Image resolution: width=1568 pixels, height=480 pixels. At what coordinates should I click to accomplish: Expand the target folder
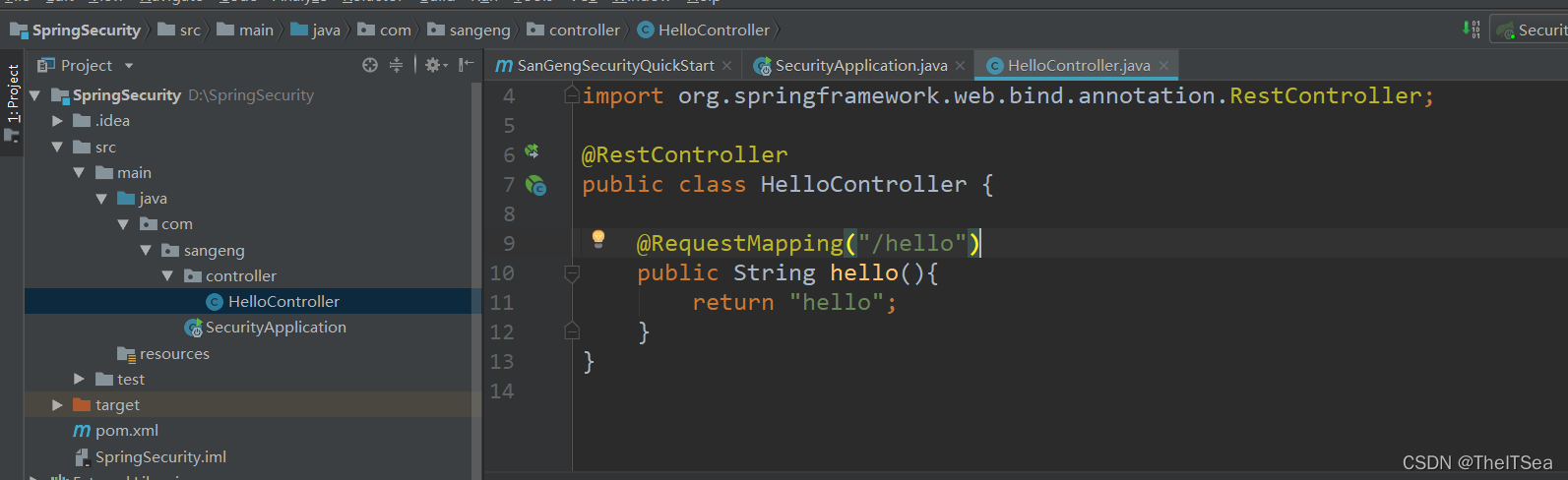coord(57,404)
